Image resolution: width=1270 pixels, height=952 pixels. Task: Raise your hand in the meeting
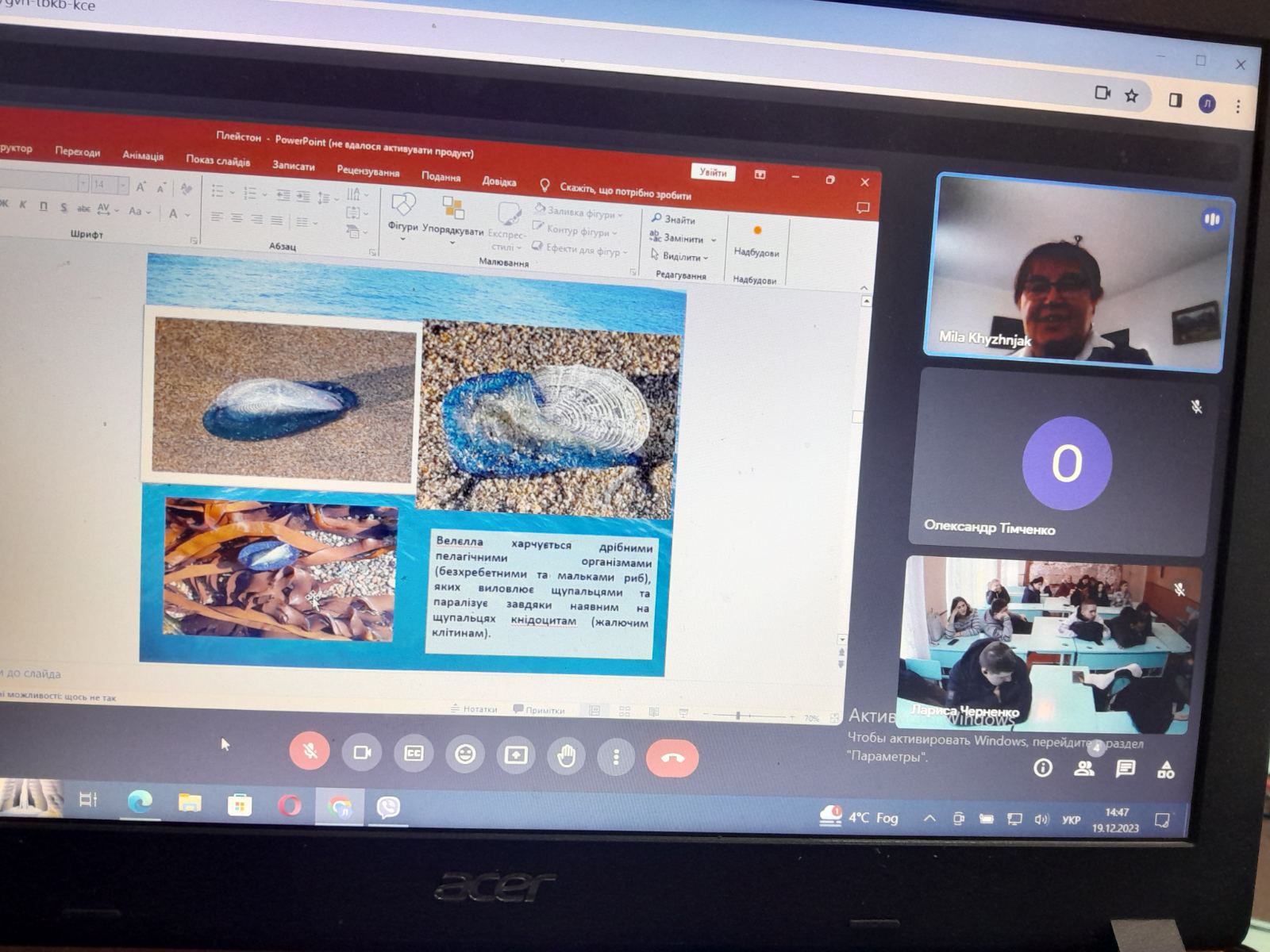point(566,756)
